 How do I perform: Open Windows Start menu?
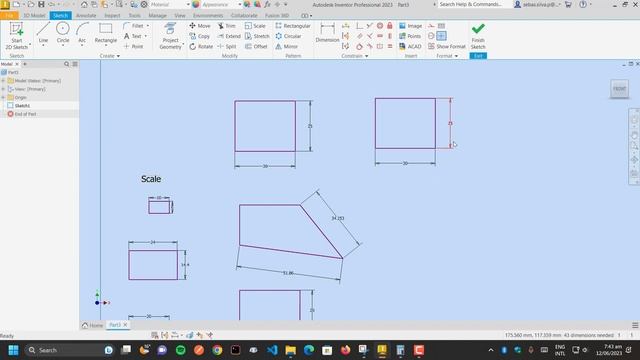[x=13, y=350]
